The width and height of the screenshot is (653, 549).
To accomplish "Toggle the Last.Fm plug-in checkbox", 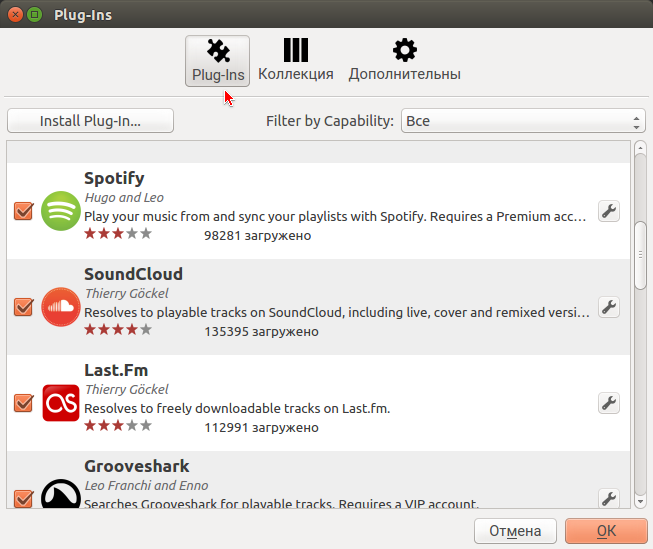I will [x=23, y=403].
